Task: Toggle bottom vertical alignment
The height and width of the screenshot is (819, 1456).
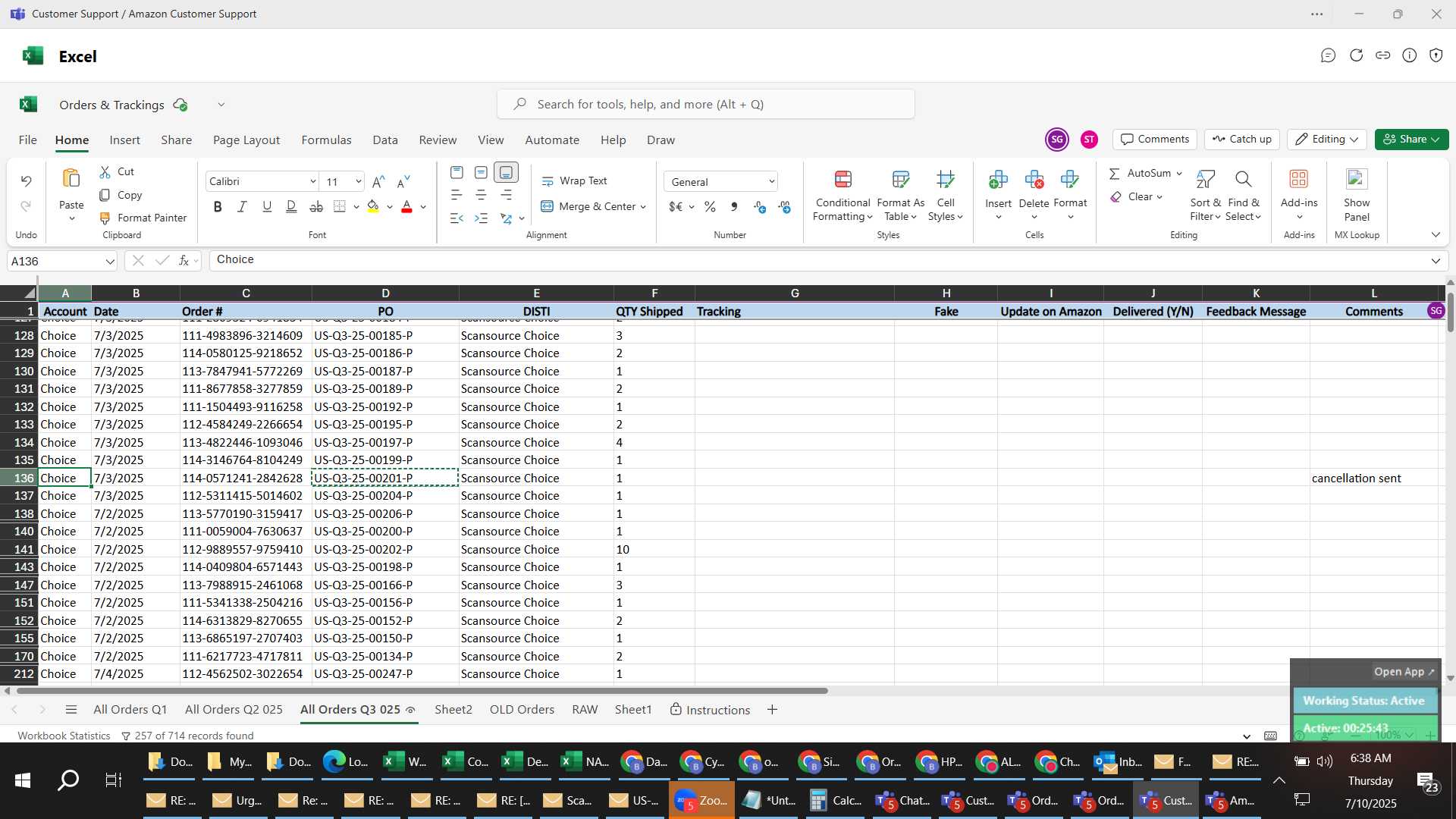Action: pos(506,173)
